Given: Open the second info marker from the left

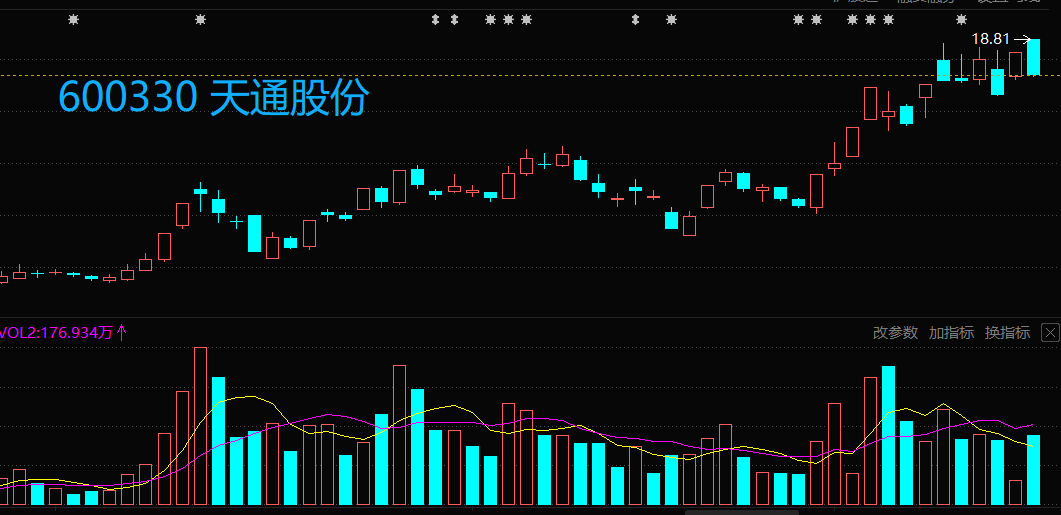Looking at the screenshot, I should pyautogui.click(x=200, y=20).
